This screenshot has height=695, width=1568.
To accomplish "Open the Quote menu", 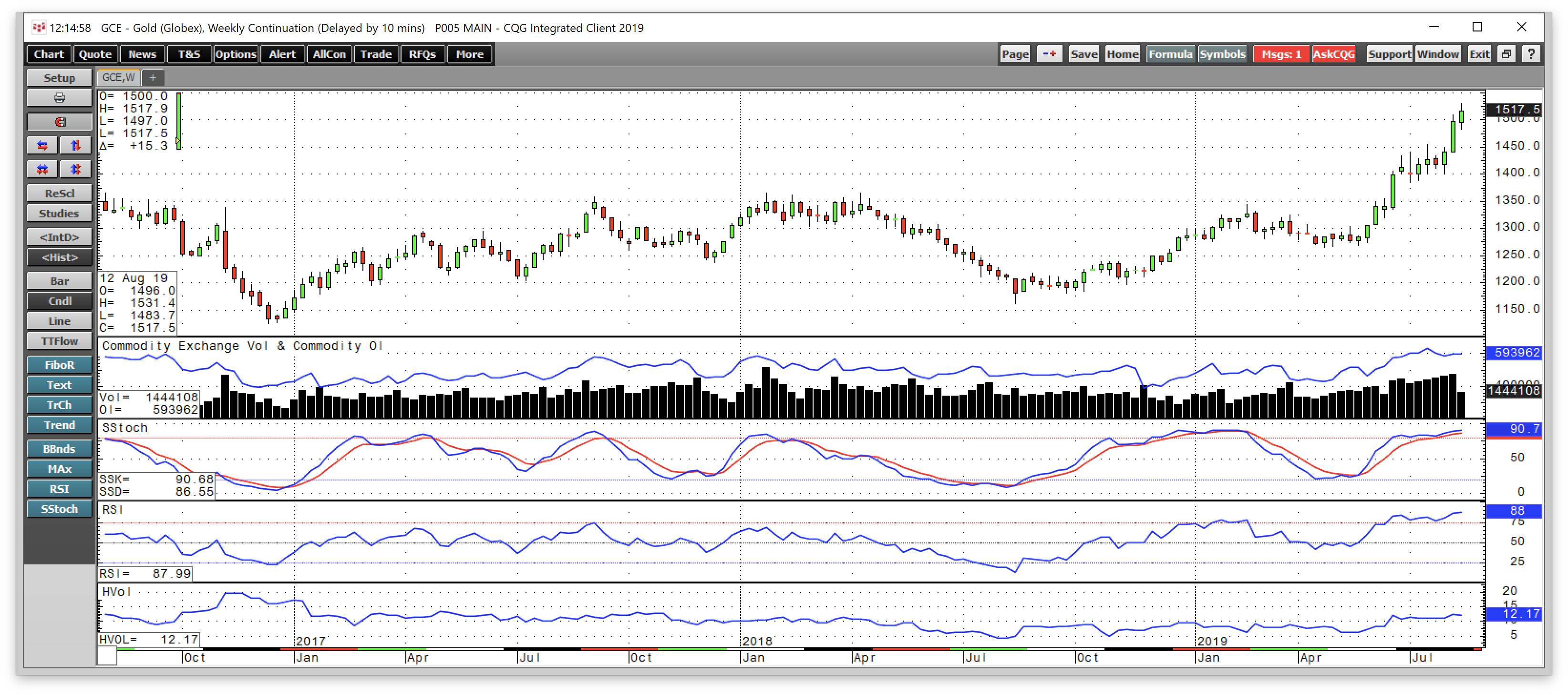I will click(95, 54).
